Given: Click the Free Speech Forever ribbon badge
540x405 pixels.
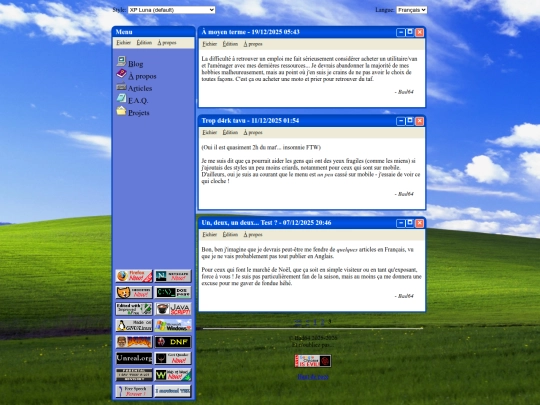Looking at the screenshot, I should [x=134, y=392].
